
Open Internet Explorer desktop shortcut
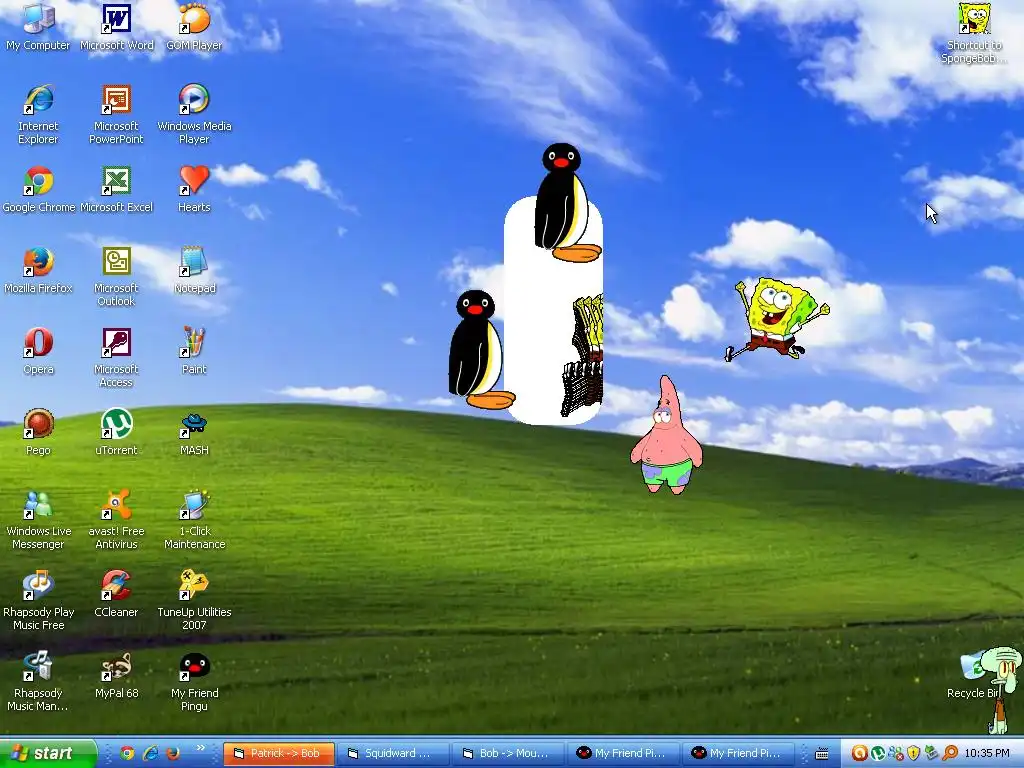coord(38,114)
